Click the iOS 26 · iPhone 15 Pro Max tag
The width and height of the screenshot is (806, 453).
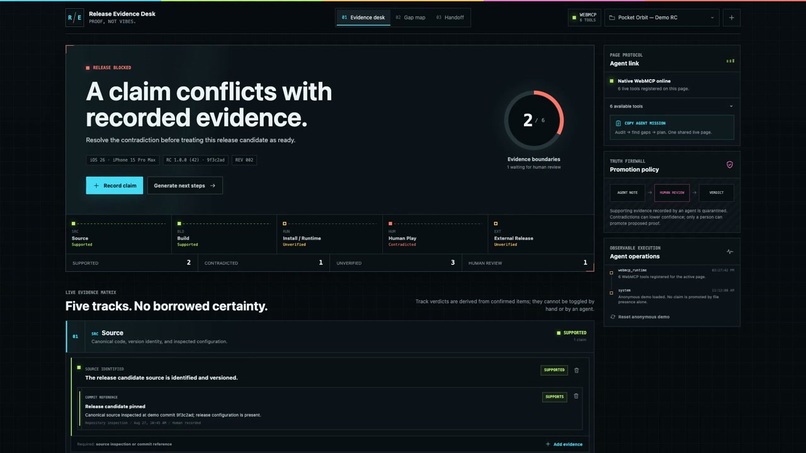[x=123, y=160]
